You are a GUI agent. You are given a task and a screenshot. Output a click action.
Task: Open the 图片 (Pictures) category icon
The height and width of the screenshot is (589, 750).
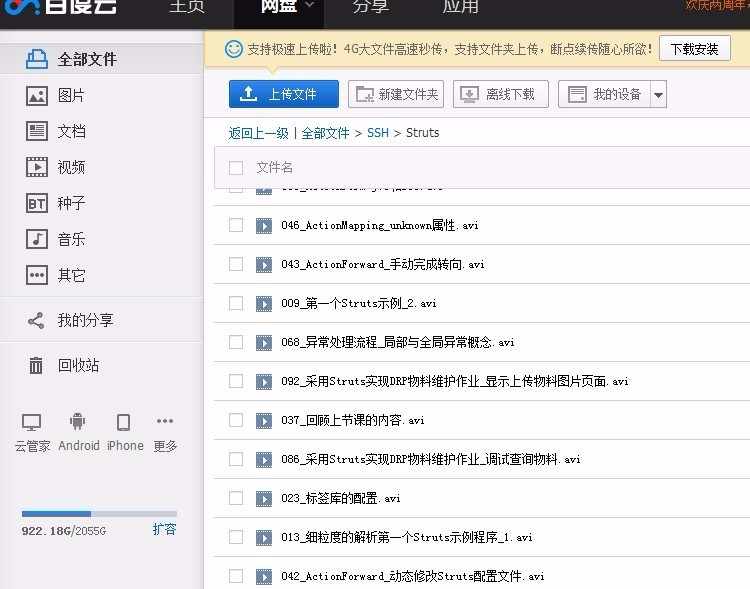point(36,96)
